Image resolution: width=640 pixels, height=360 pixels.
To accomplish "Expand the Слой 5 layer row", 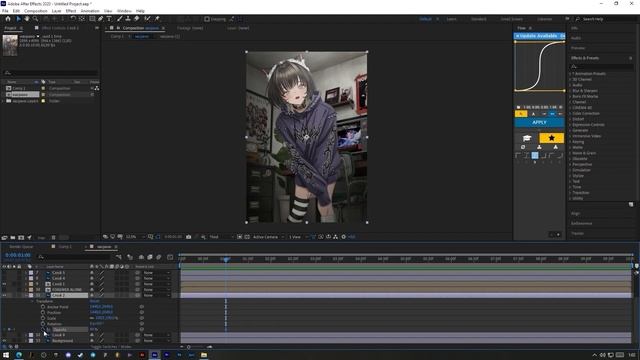I will (x=26, y=273).
